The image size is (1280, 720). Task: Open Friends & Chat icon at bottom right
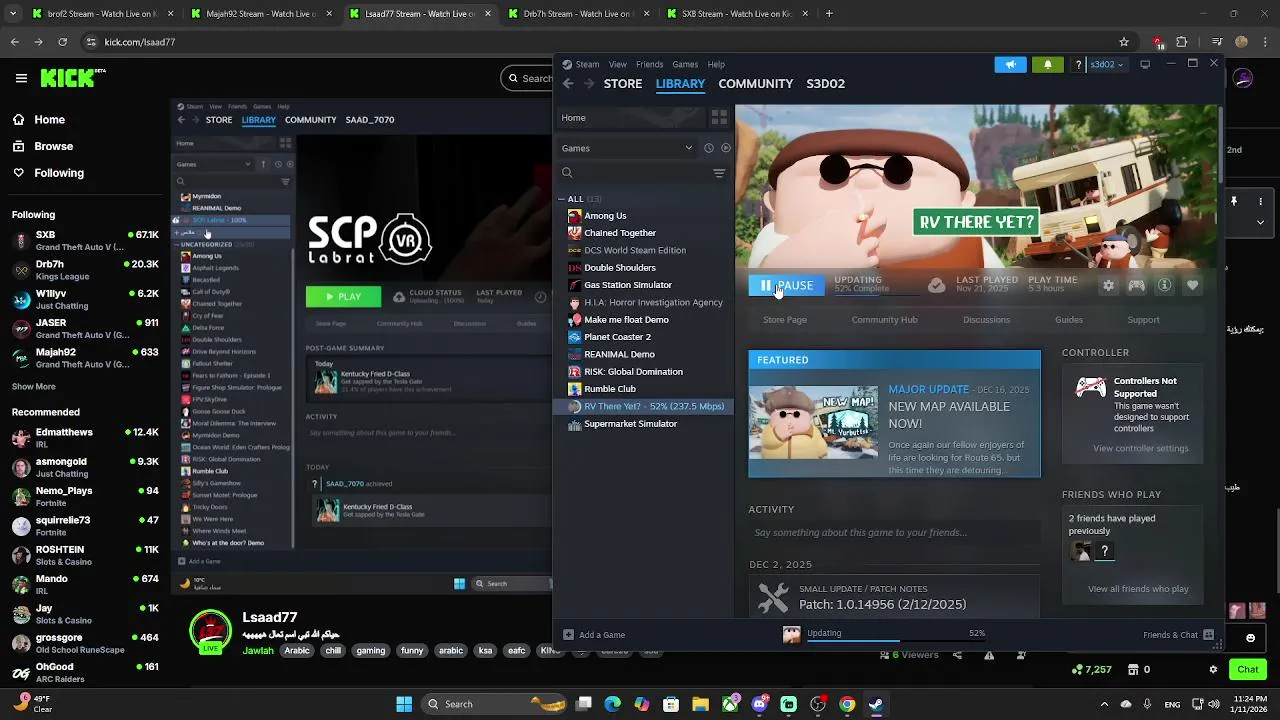point(1208,635)
